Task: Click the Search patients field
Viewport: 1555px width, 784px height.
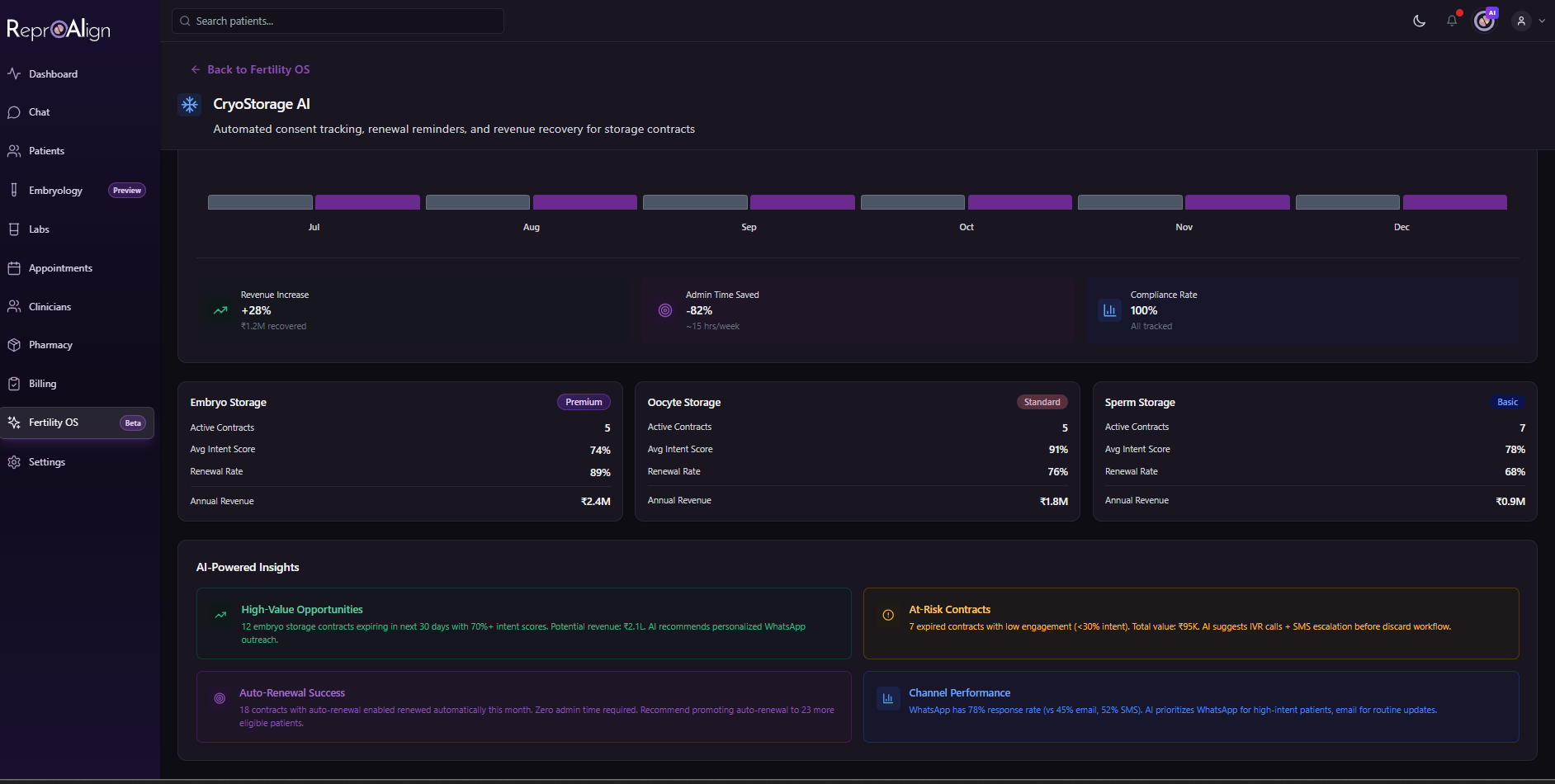Action: (338, 21)
